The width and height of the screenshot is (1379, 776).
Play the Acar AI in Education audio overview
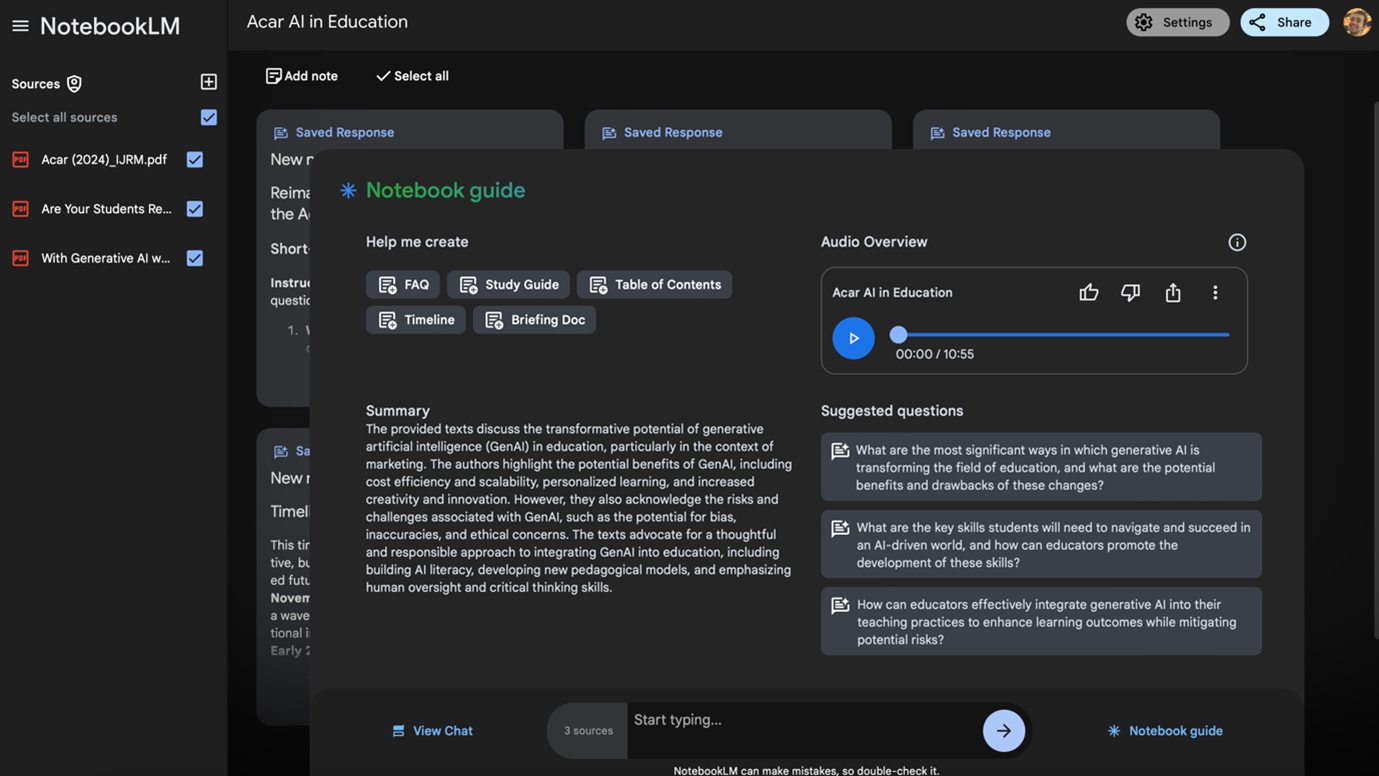pos(853,338)
